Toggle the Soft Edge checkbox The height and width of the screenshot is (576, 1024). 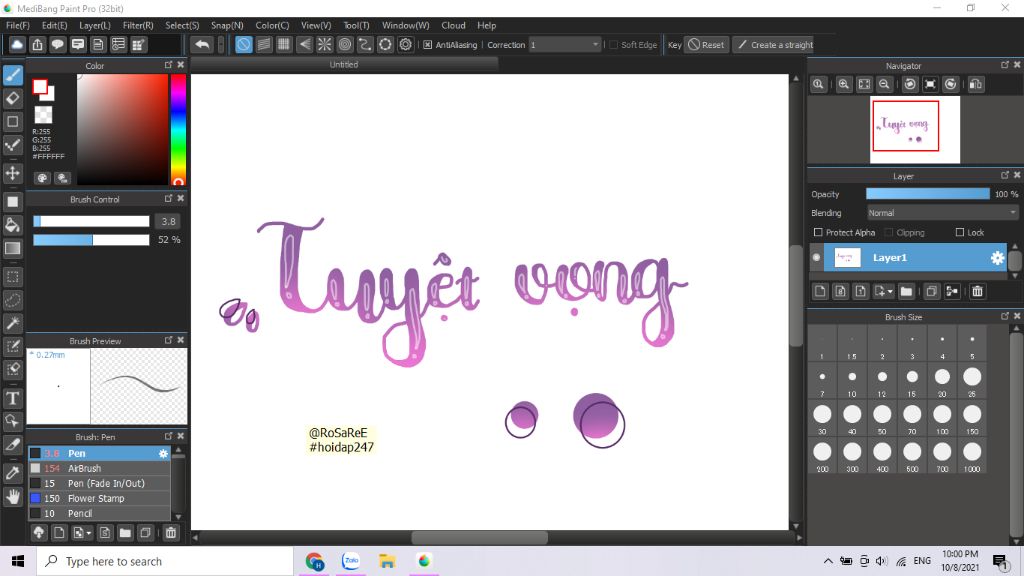pyautogui.click(x=613, y=45)
